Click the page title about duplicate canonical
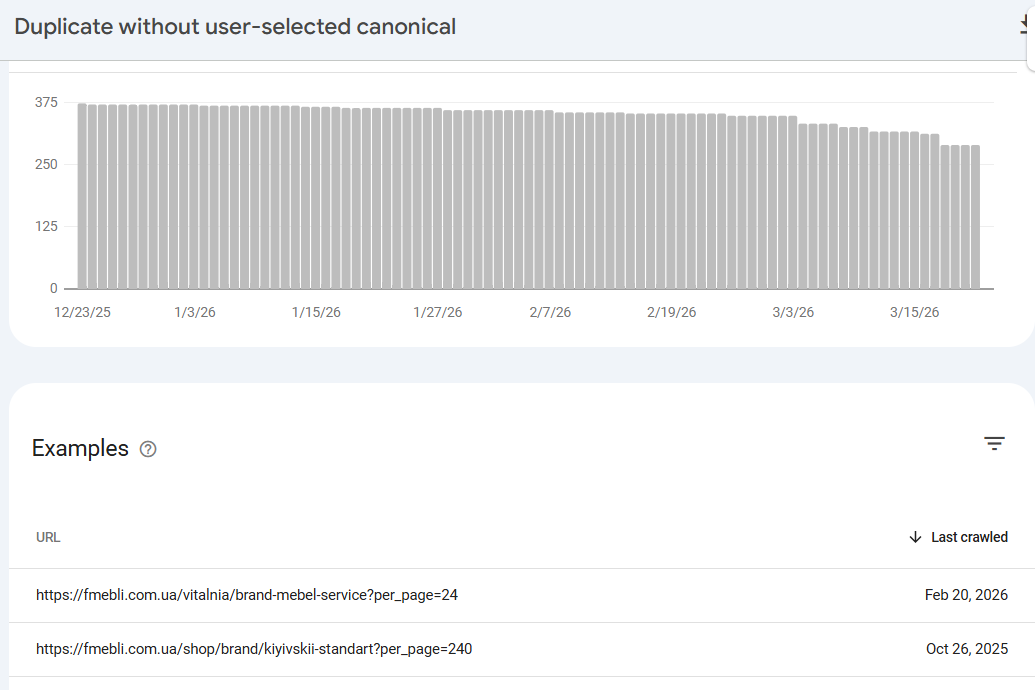Image resolution: width=1035 pixels, height=690 pixels. click(x=235, y=27)
